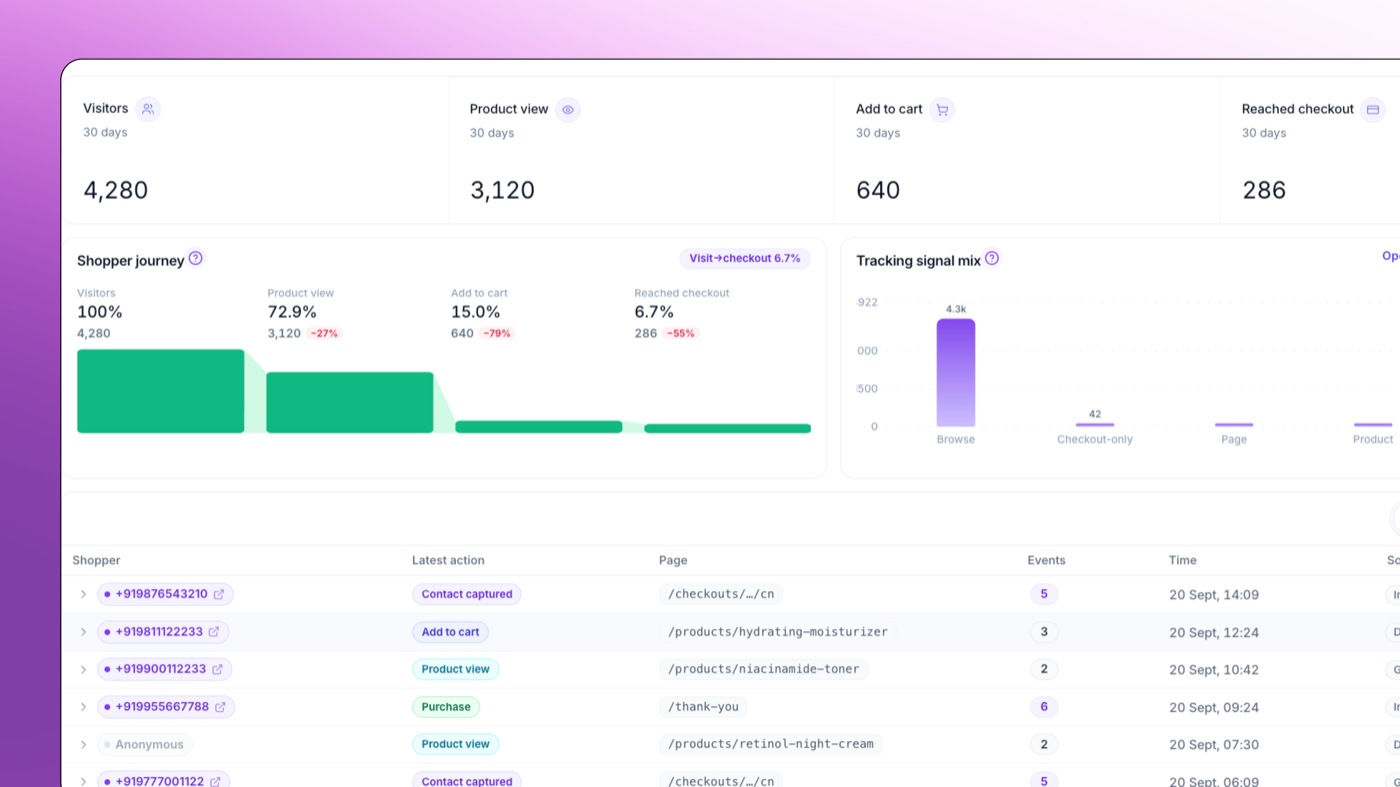1400x787 pixels.
Task: Open external link for +919900112233
Action: pos(217,669)
